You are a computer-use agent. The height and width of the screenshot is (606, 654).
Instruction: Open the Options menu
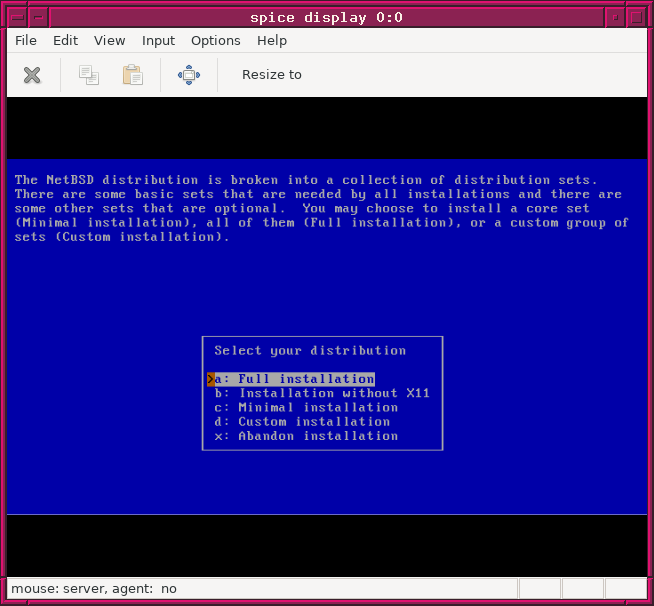tap(215, 41)
